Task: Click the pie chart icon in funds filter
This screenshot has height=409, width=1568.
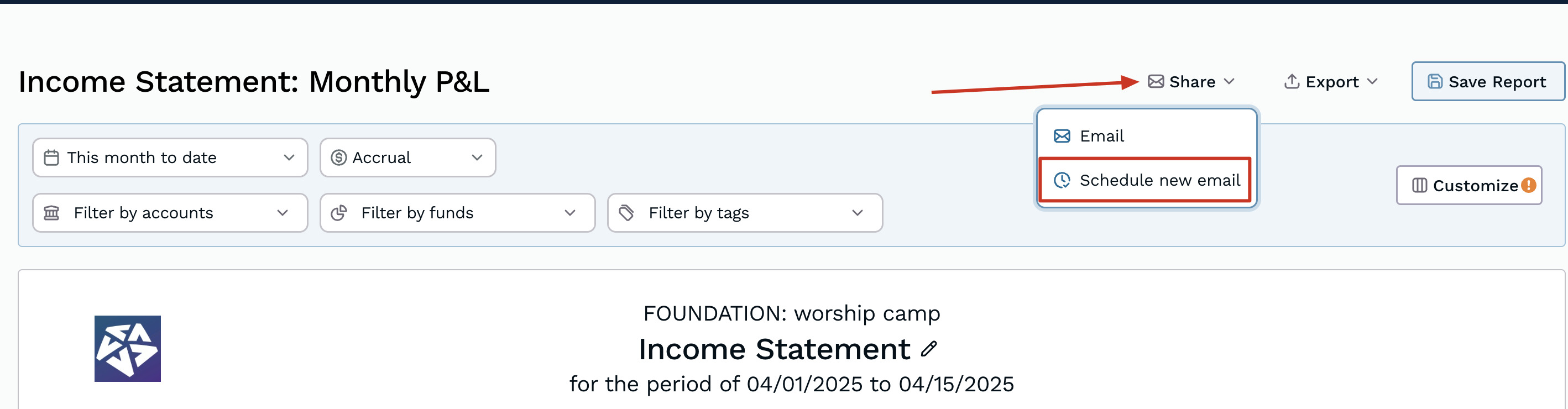Action: click(x=338, y=213)
